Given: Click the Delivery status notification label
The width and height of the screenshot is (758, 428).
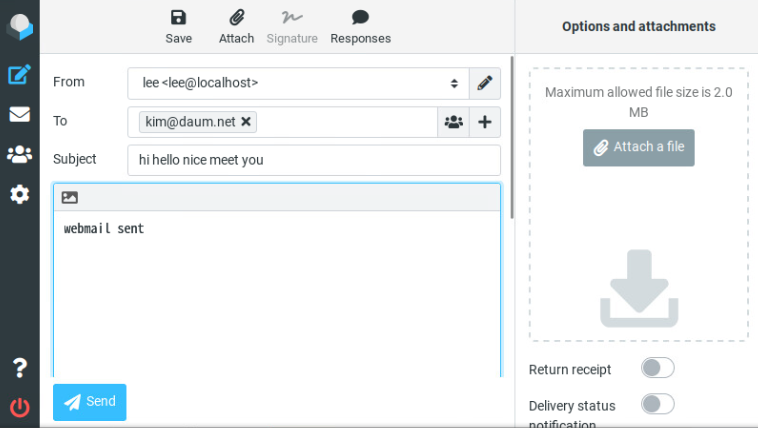Looking at the screenshot, I should click(572, 415).
